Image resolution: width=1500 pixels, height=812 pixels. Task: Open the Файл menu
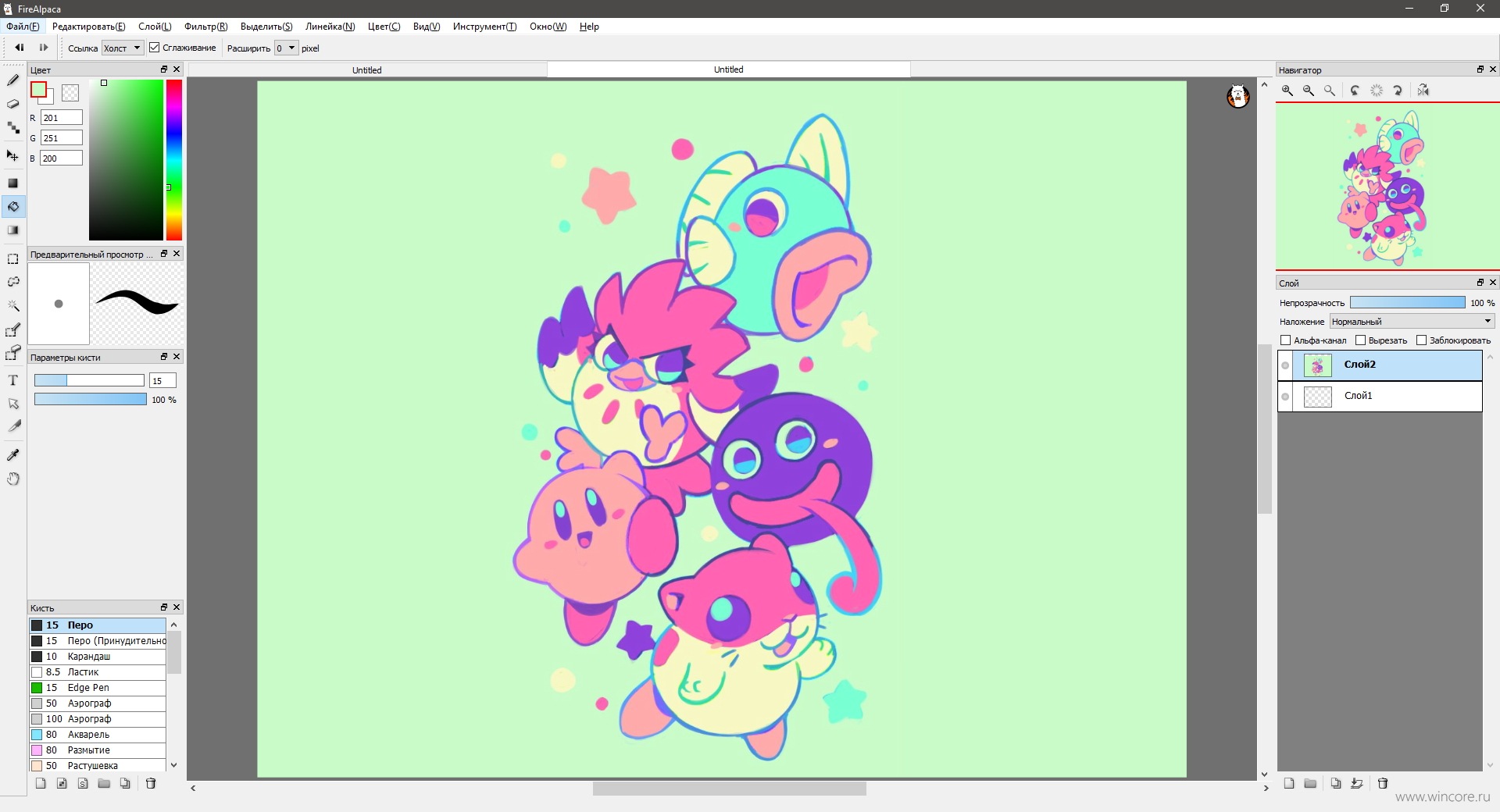23,27
